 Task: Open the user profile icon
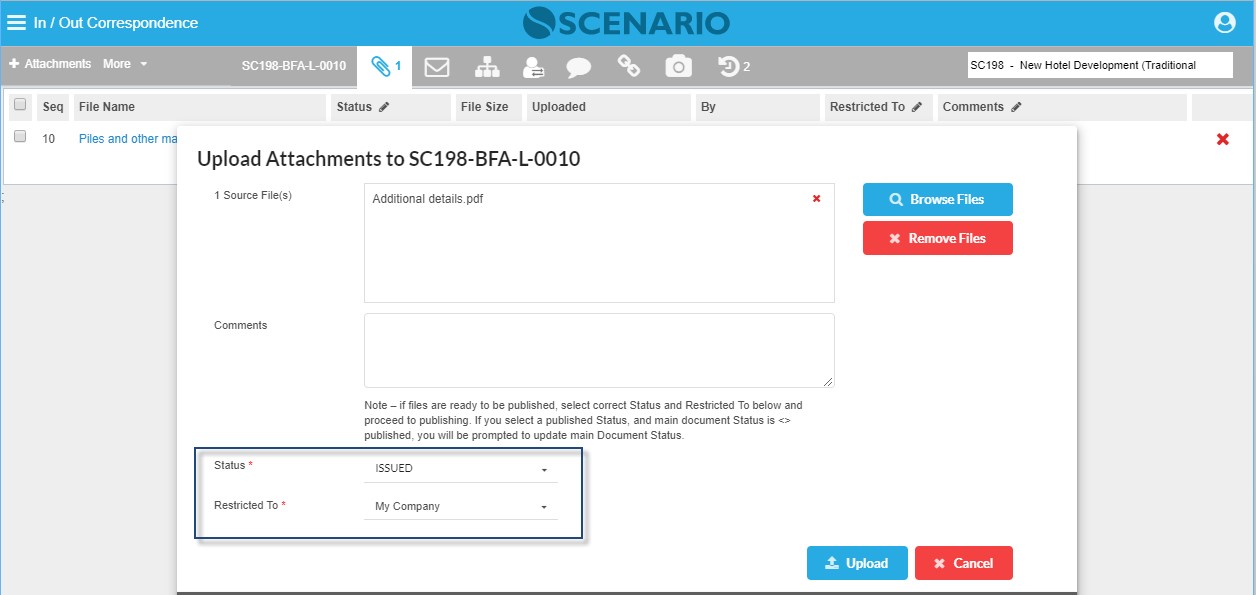(1224, 22)
